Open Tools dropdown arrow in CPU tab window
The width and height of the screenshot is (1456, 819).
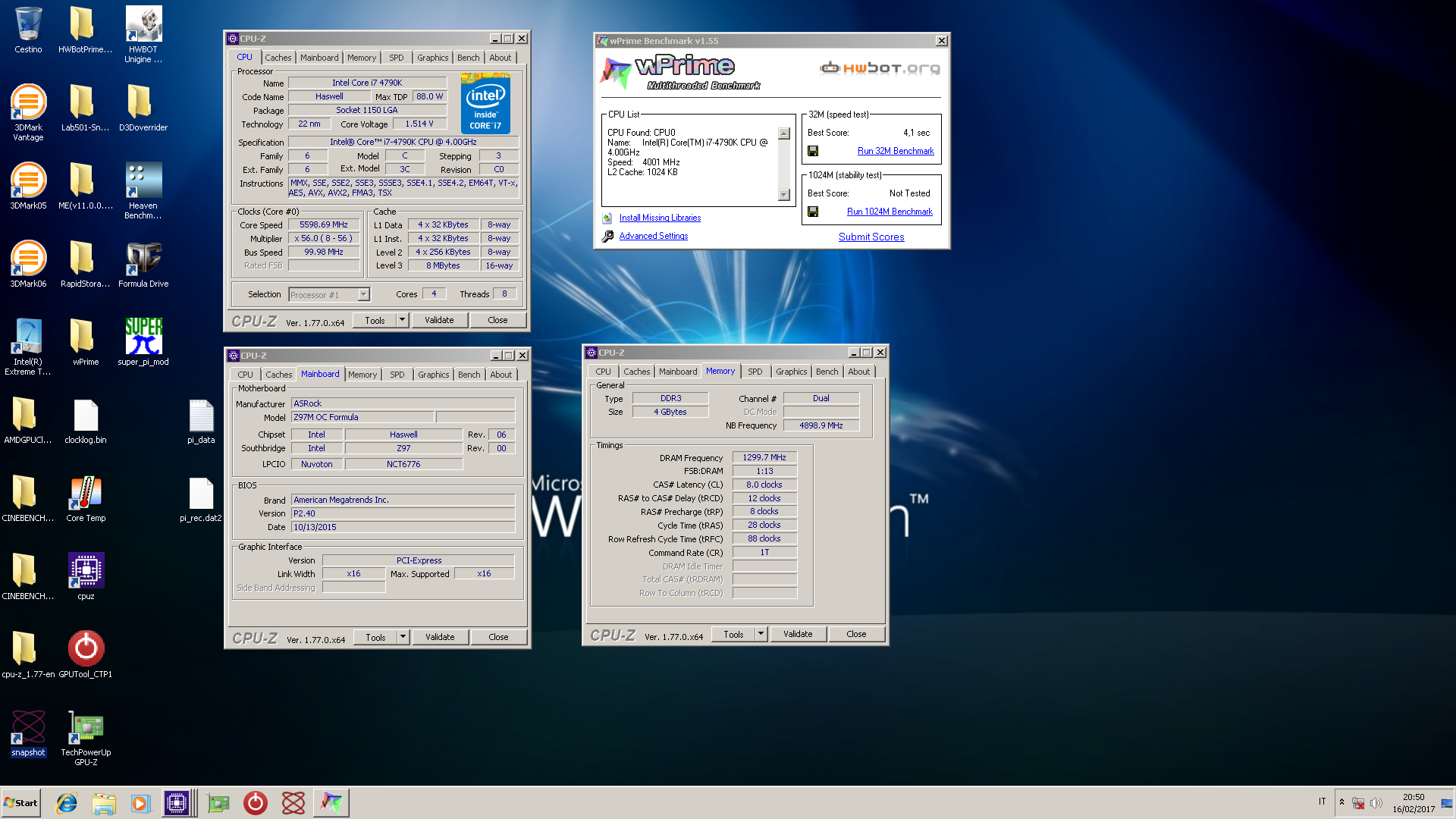(x=403, y=320)
